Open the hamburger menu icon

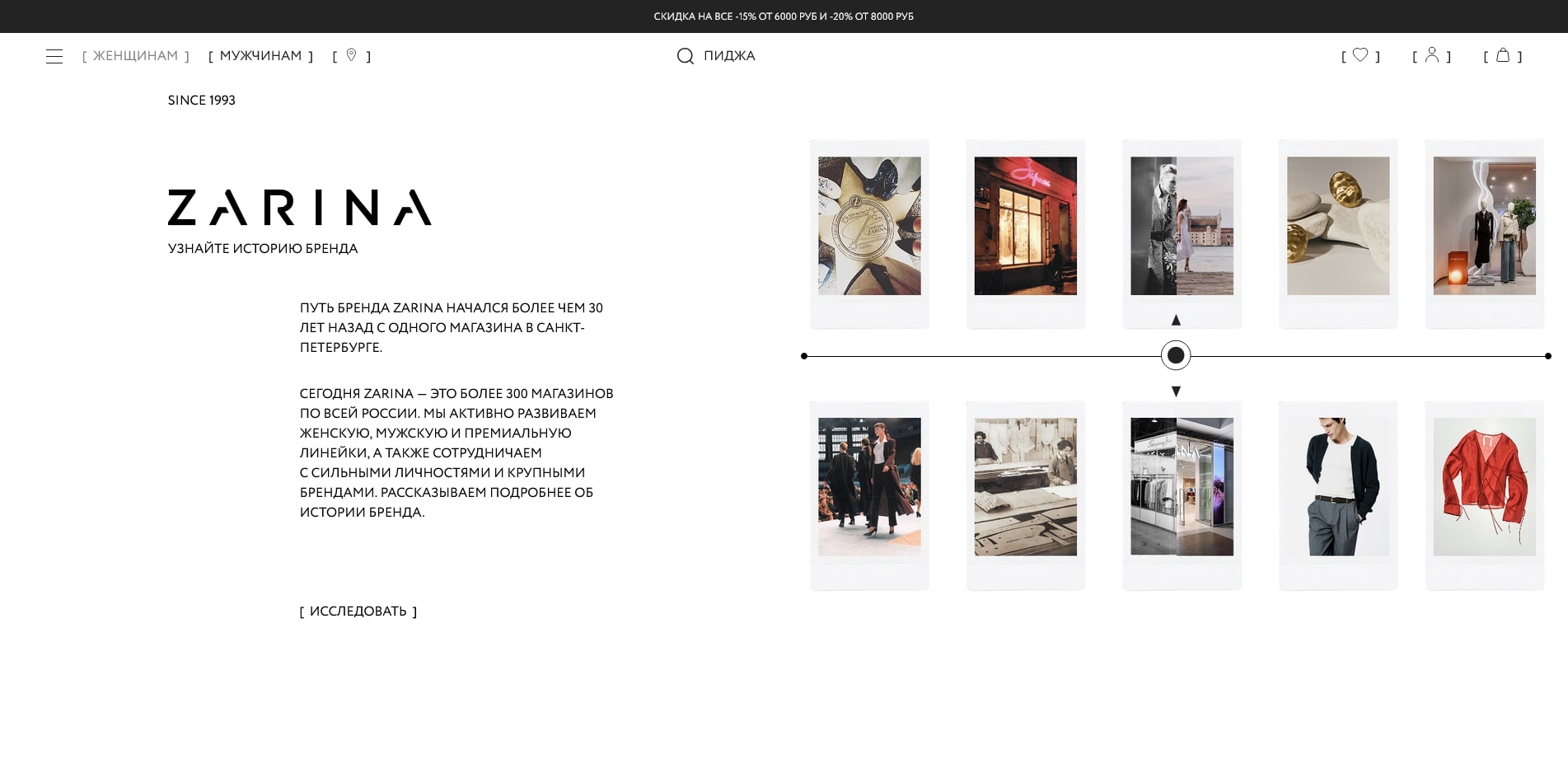(54, 56)
